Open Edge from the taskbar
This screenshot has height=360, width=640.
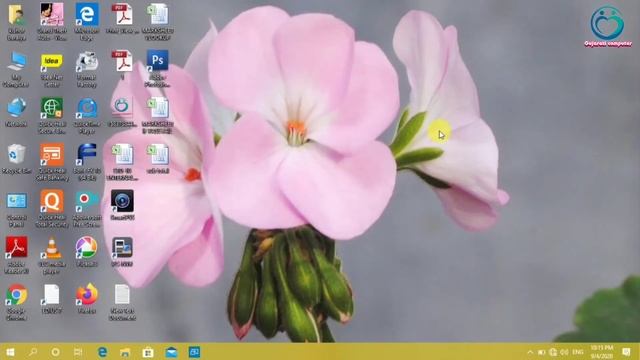102,352
